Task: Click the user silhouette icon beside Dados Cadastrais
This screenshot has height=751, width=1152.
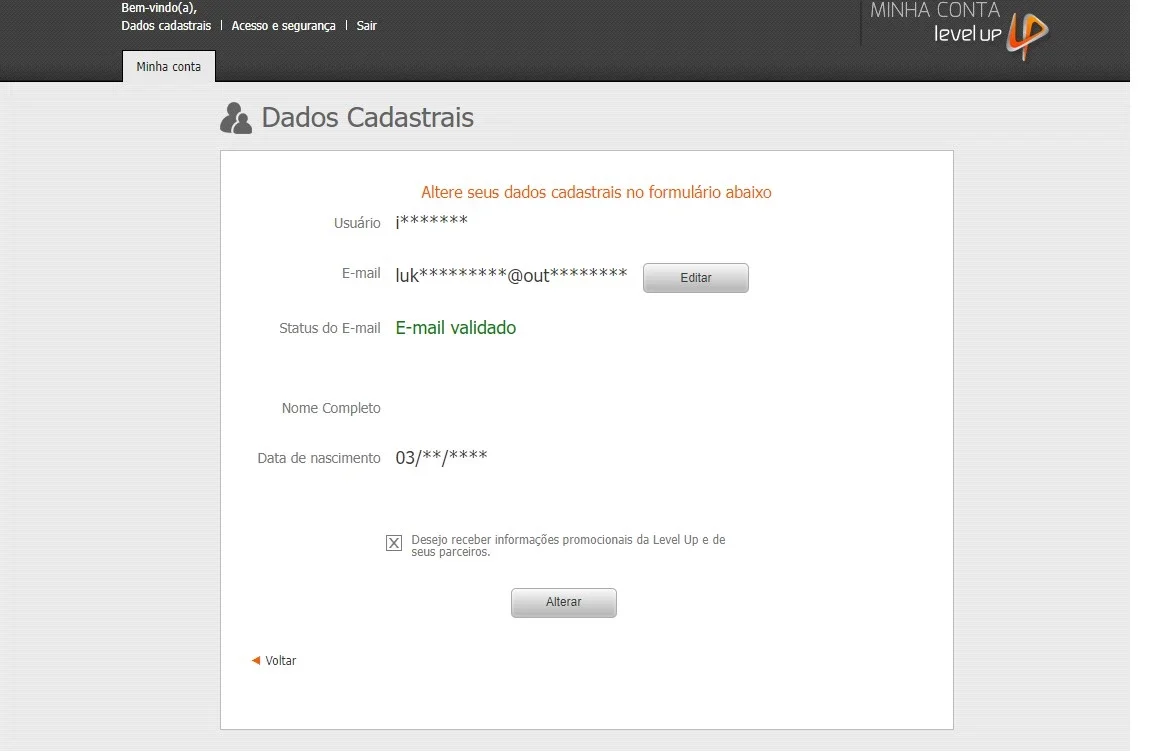Action: coord(236,118)
